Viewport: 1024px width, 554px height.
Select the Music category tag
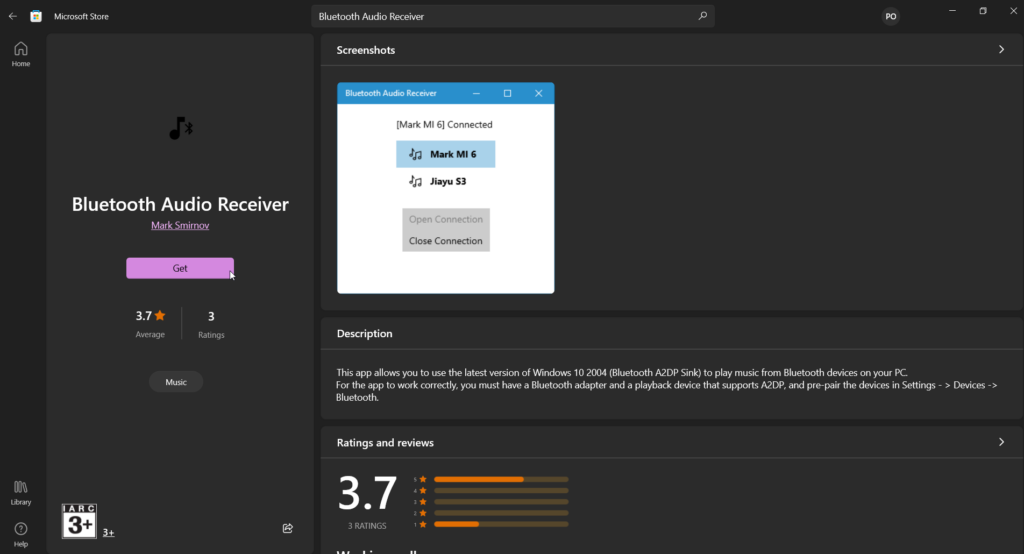pos(176,382)
